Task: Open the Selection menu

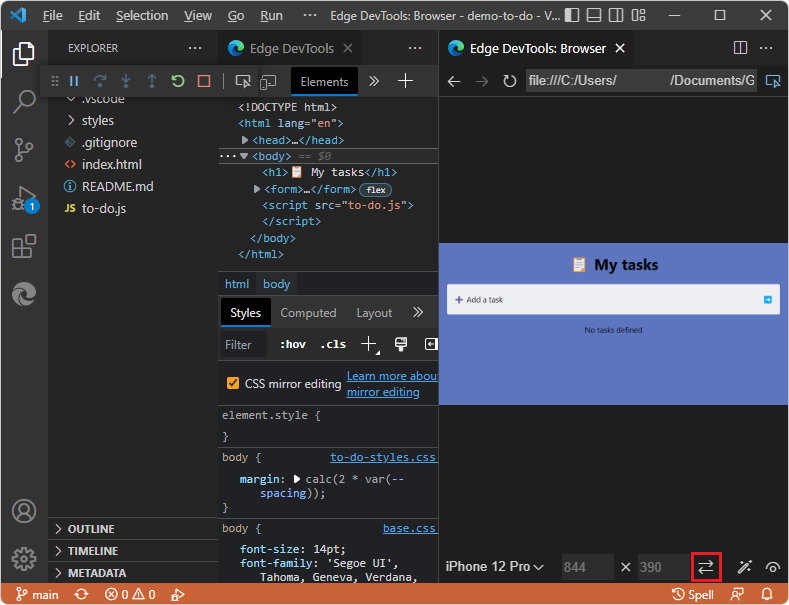Action: pos(142,16)
